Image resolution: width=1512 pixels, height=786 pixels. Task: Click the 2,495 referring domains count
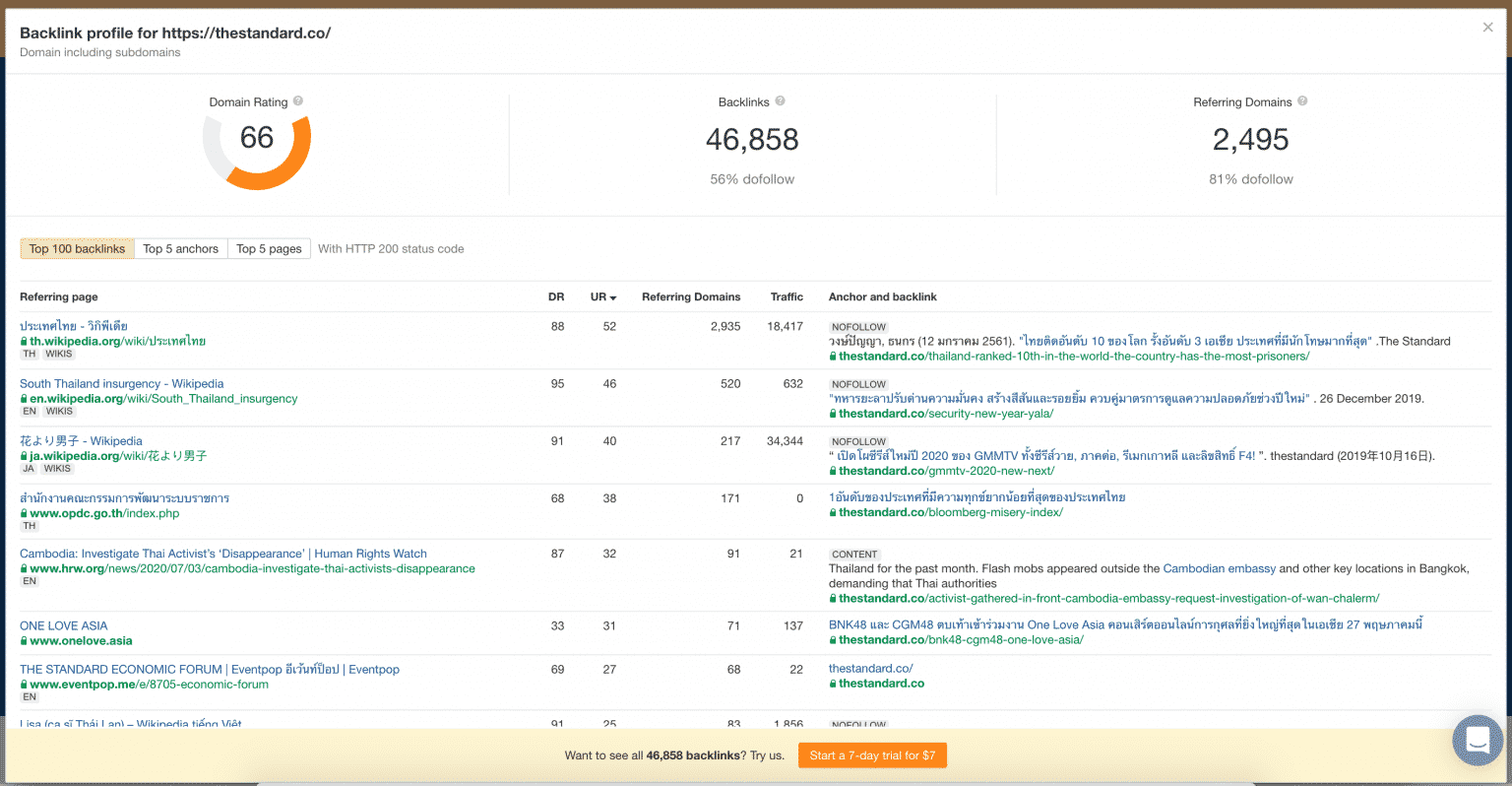1250,140
